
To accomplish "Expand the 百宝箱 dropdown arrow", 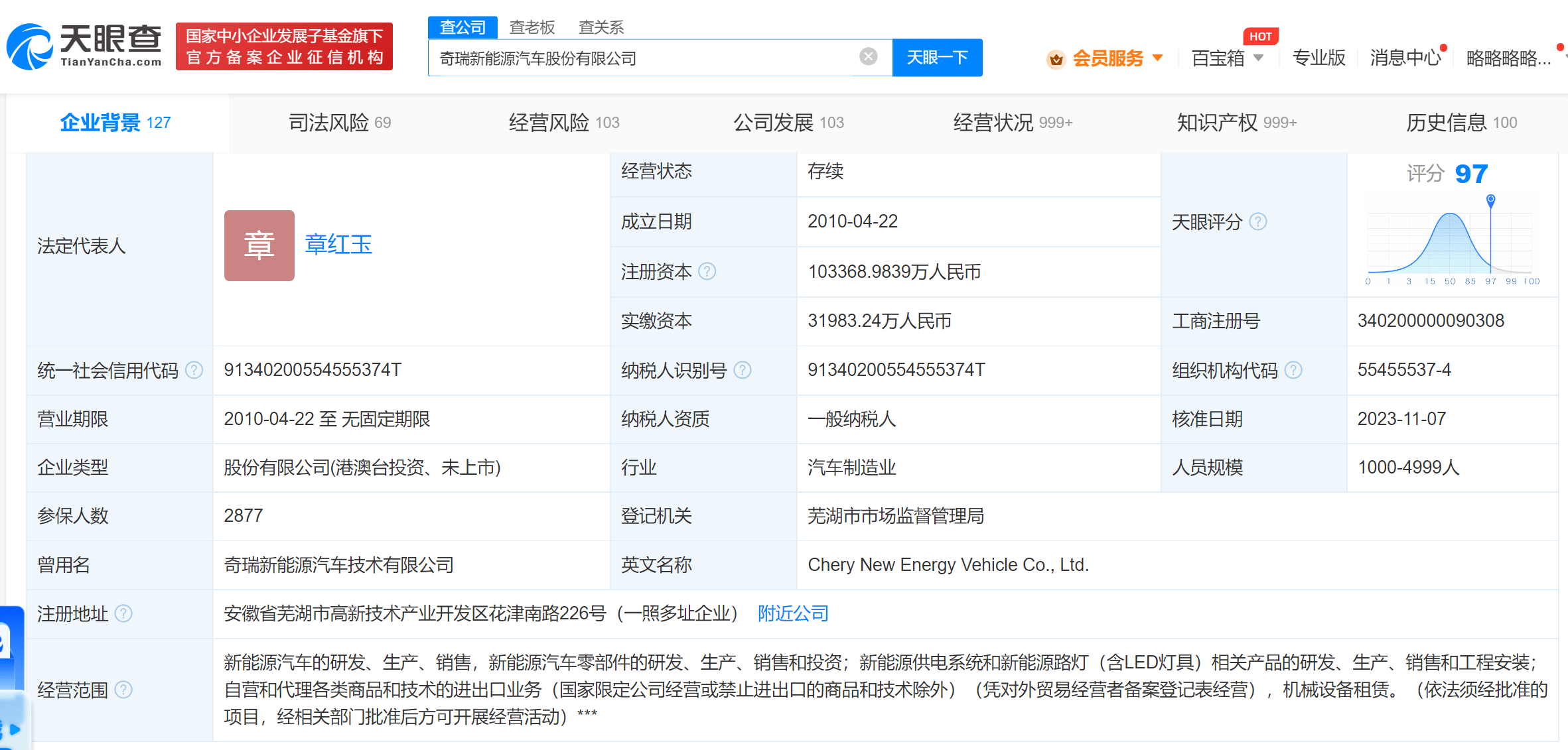I will click(x=1258, y=58).
